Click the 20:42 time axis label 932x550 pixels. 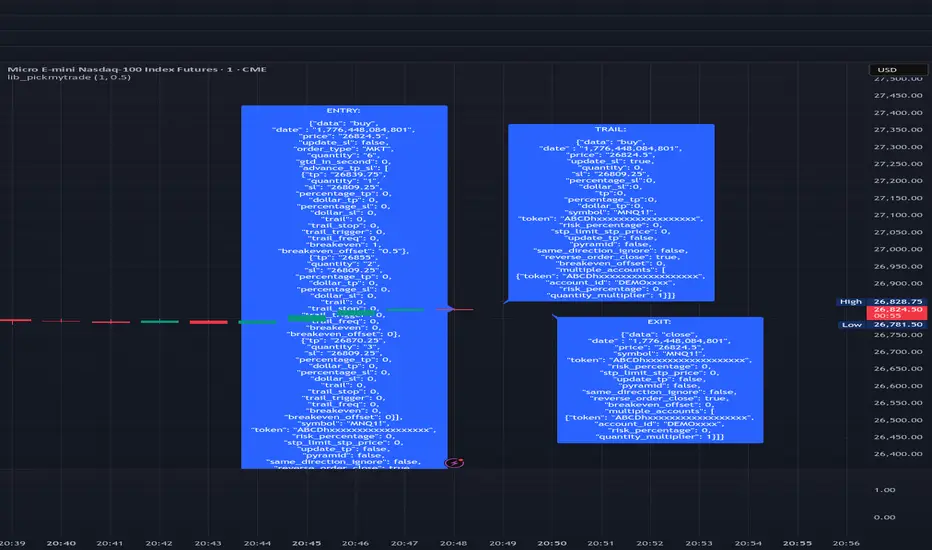[159, 543]
